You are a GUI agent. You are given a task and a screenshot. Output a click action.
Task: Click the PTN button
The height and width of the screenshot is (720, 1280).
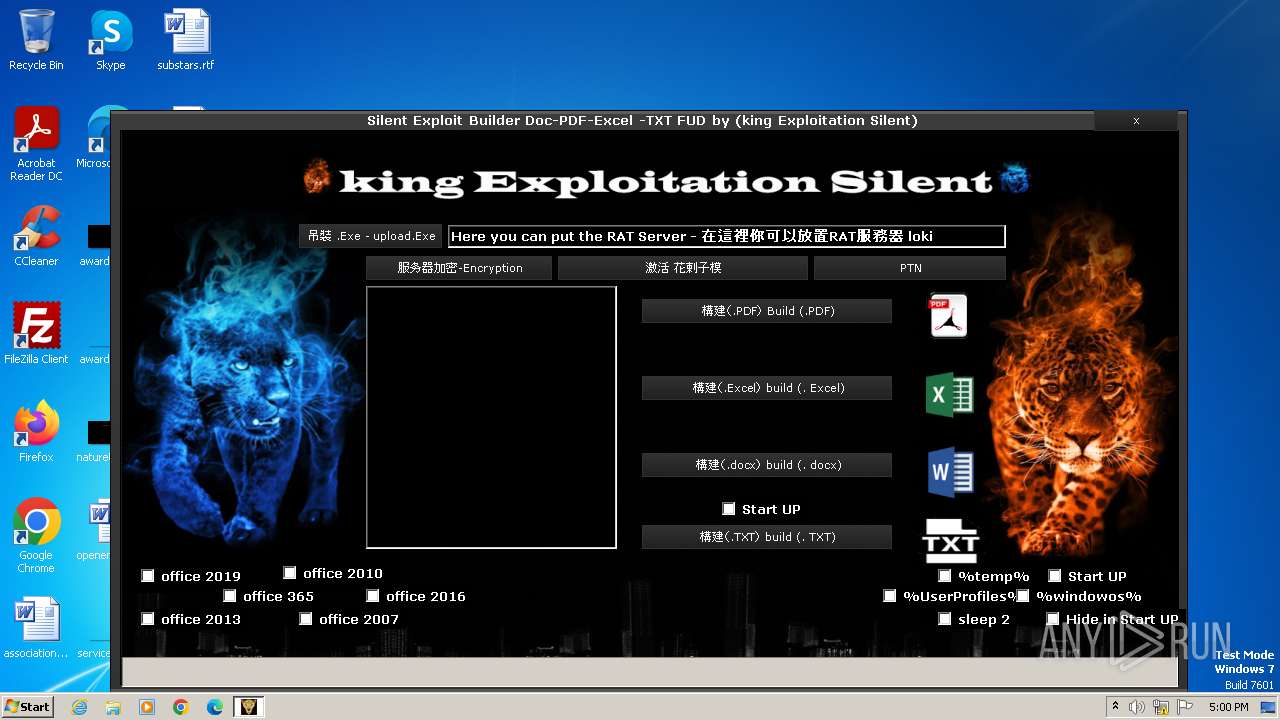(910, 268)
